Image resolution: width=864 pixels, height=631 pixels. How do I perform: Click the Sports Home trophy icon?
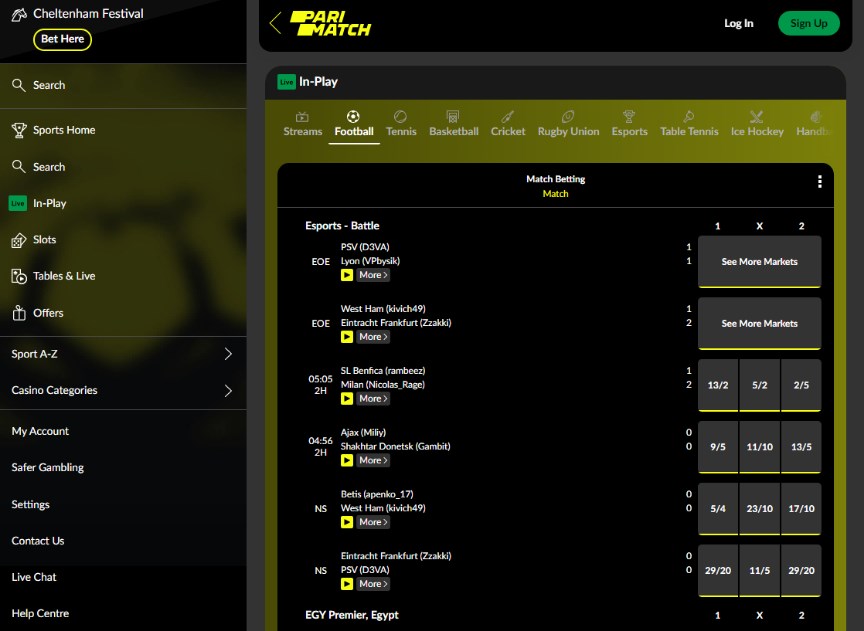(x=19, y=130)
